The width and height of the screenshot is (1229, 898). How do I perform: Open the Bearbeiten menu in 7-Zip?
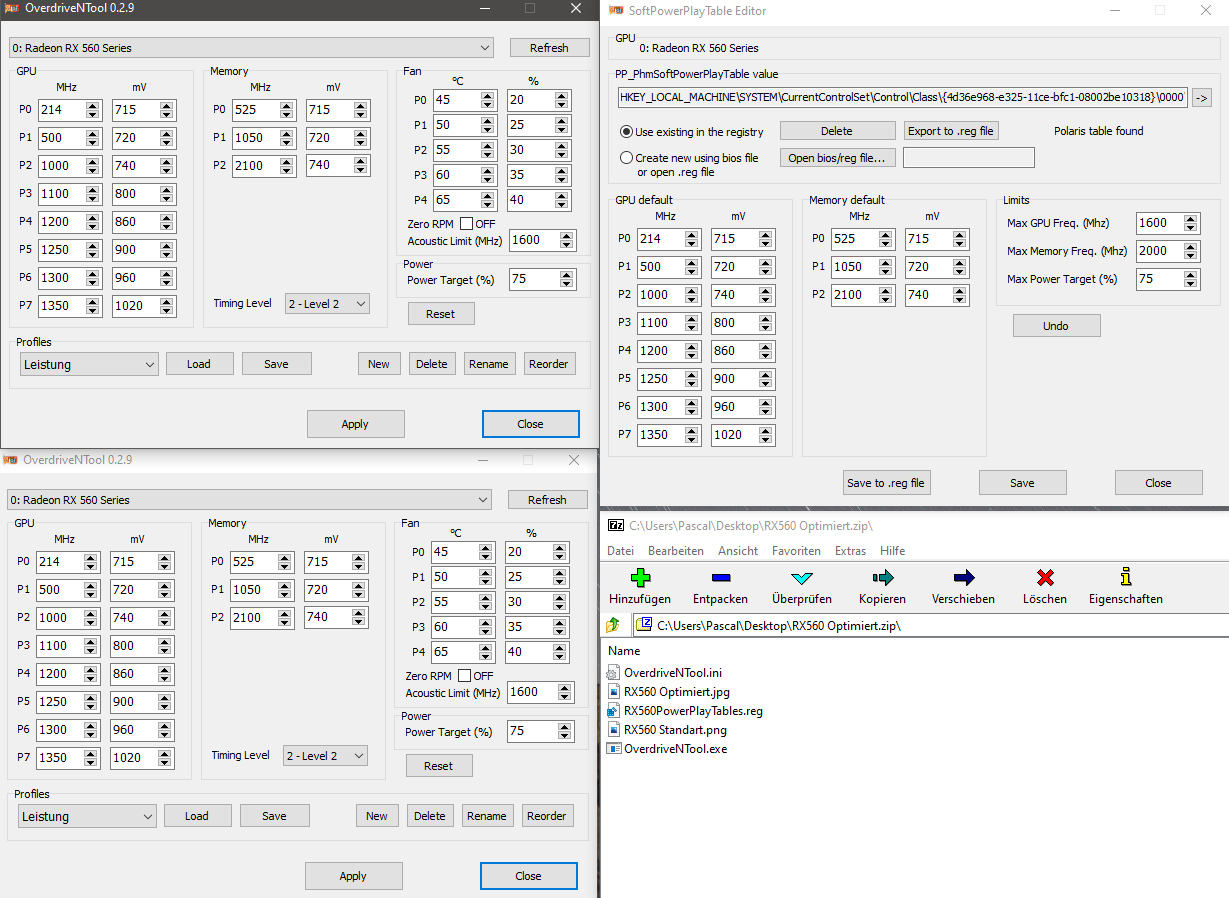[676, 551]
